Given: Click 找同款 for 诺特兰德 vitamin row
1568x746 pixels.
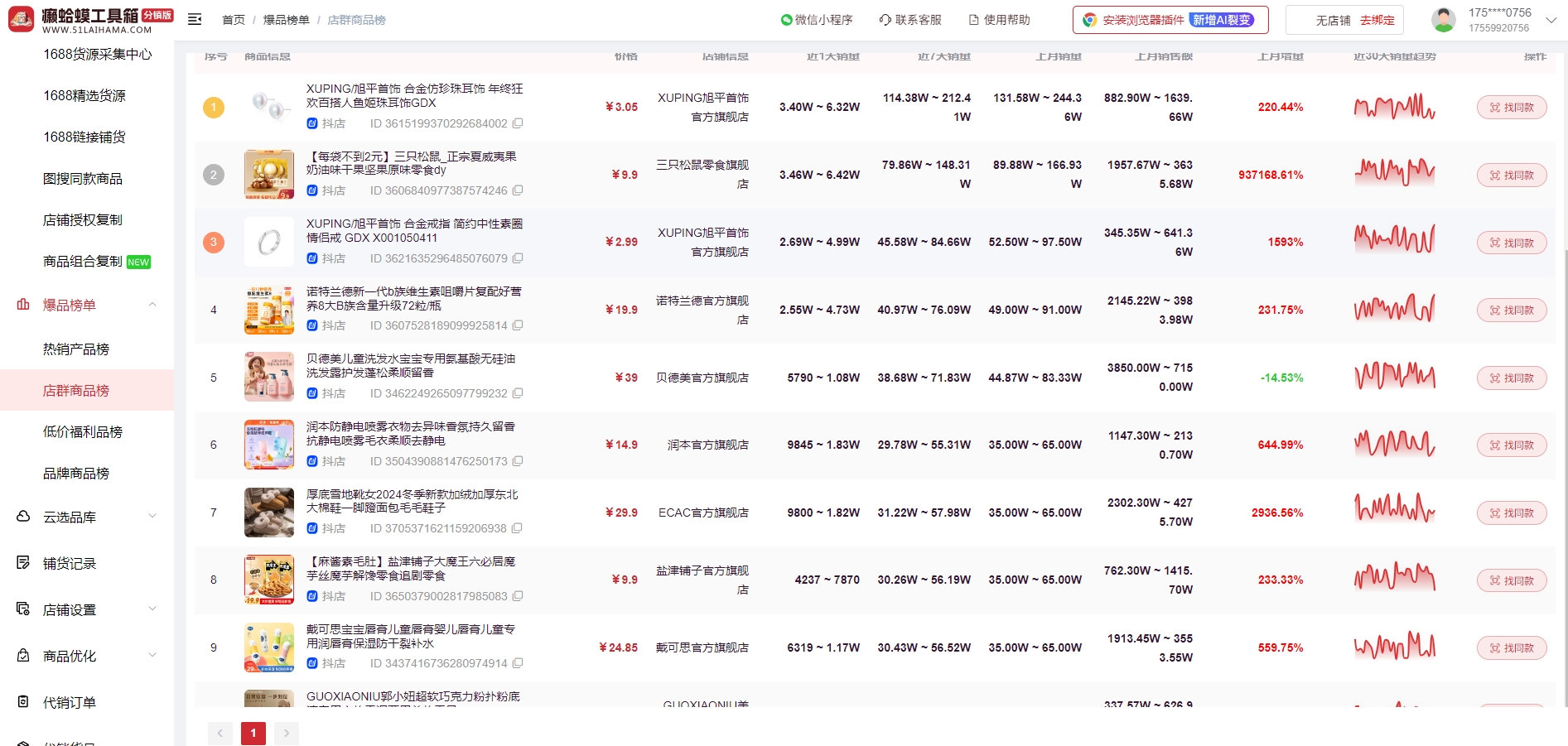Looking at the screenshot, I should click(x=1512, y=310).
